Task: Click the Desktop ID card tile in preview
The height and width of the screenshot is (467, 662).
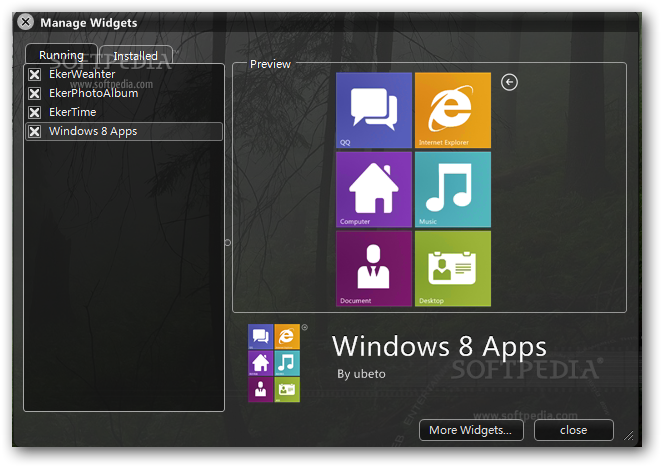Action: (453, 269)
